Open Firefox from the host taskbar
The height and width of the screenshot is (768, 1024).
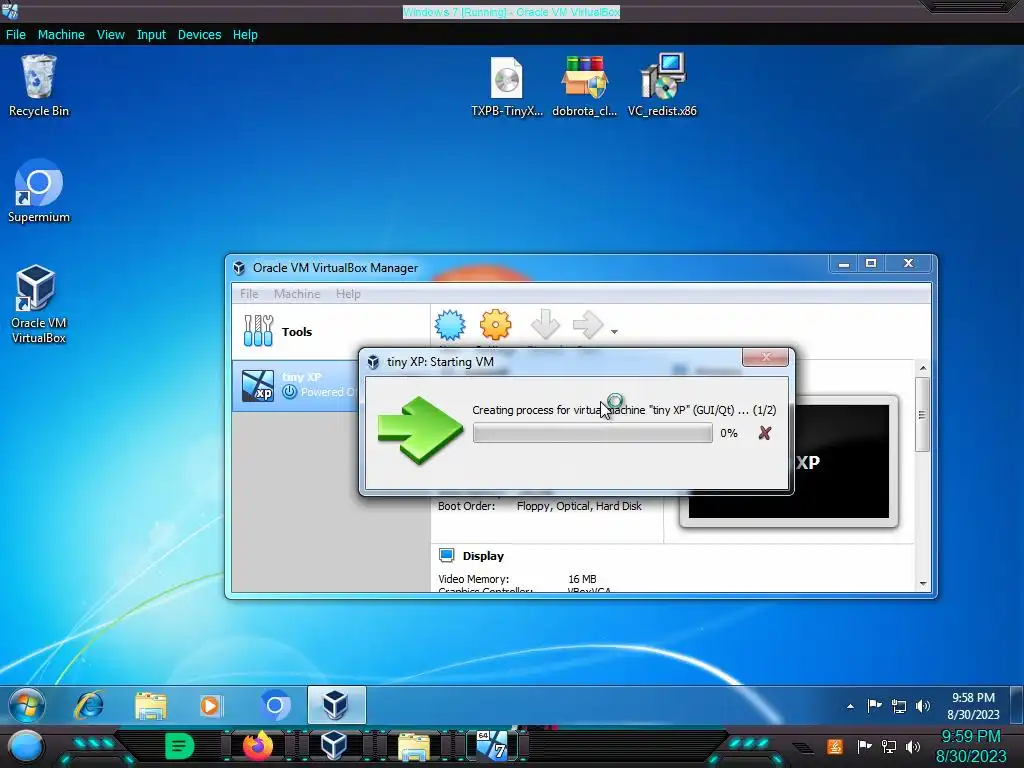[x=257, y=746]
